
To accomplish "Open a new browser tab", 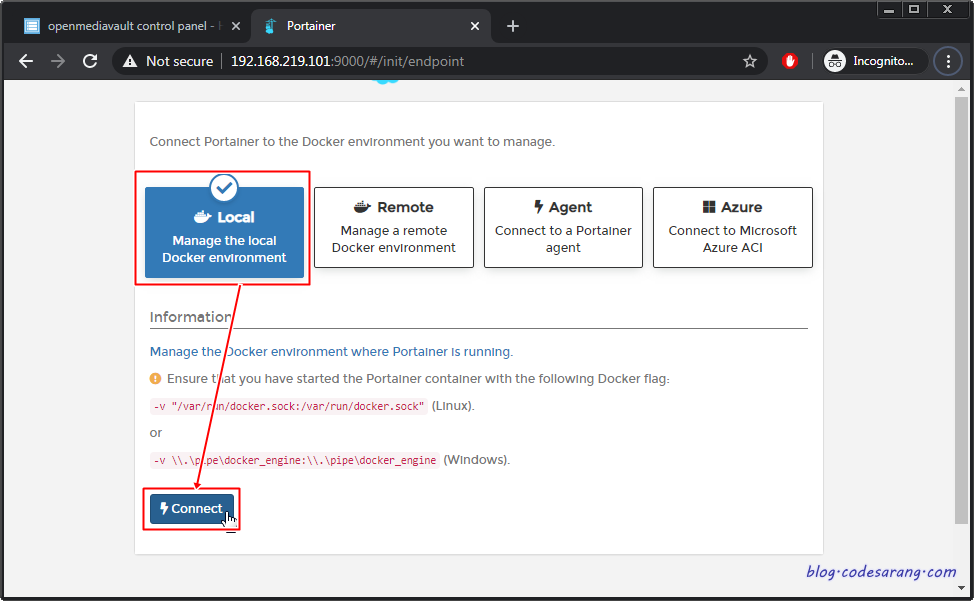I will click(512, 26).
